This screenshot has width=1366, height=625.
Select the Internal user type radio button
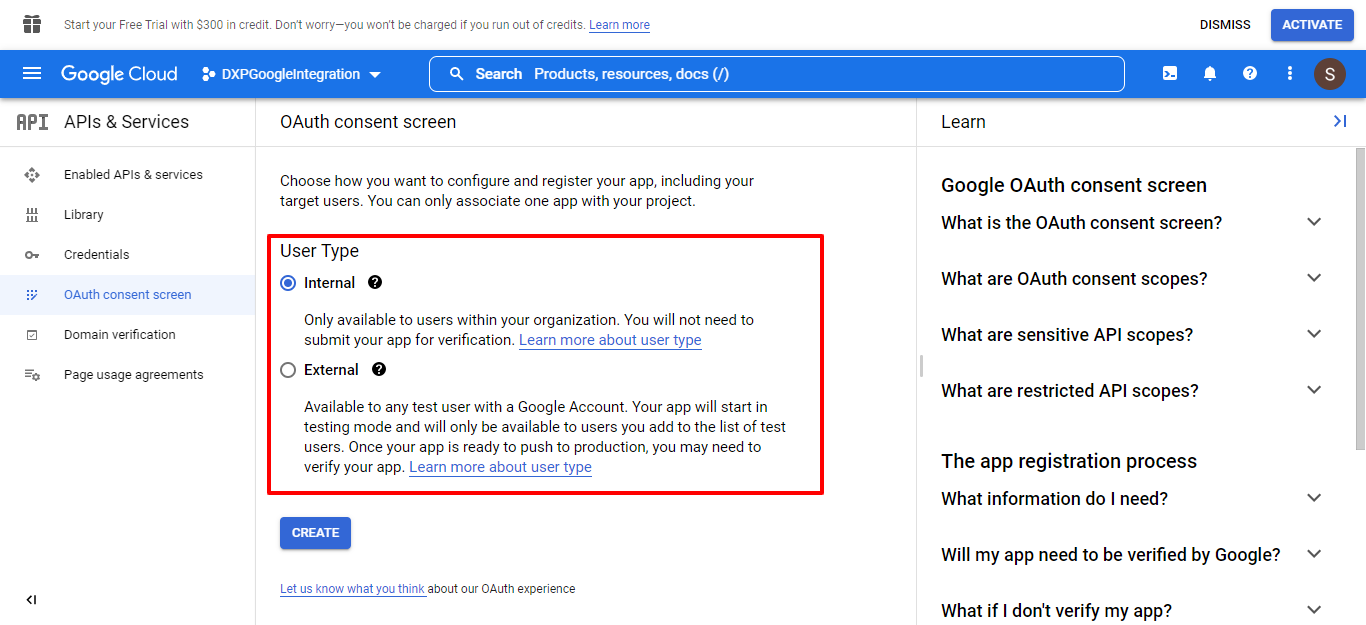[x=289, y=283]
